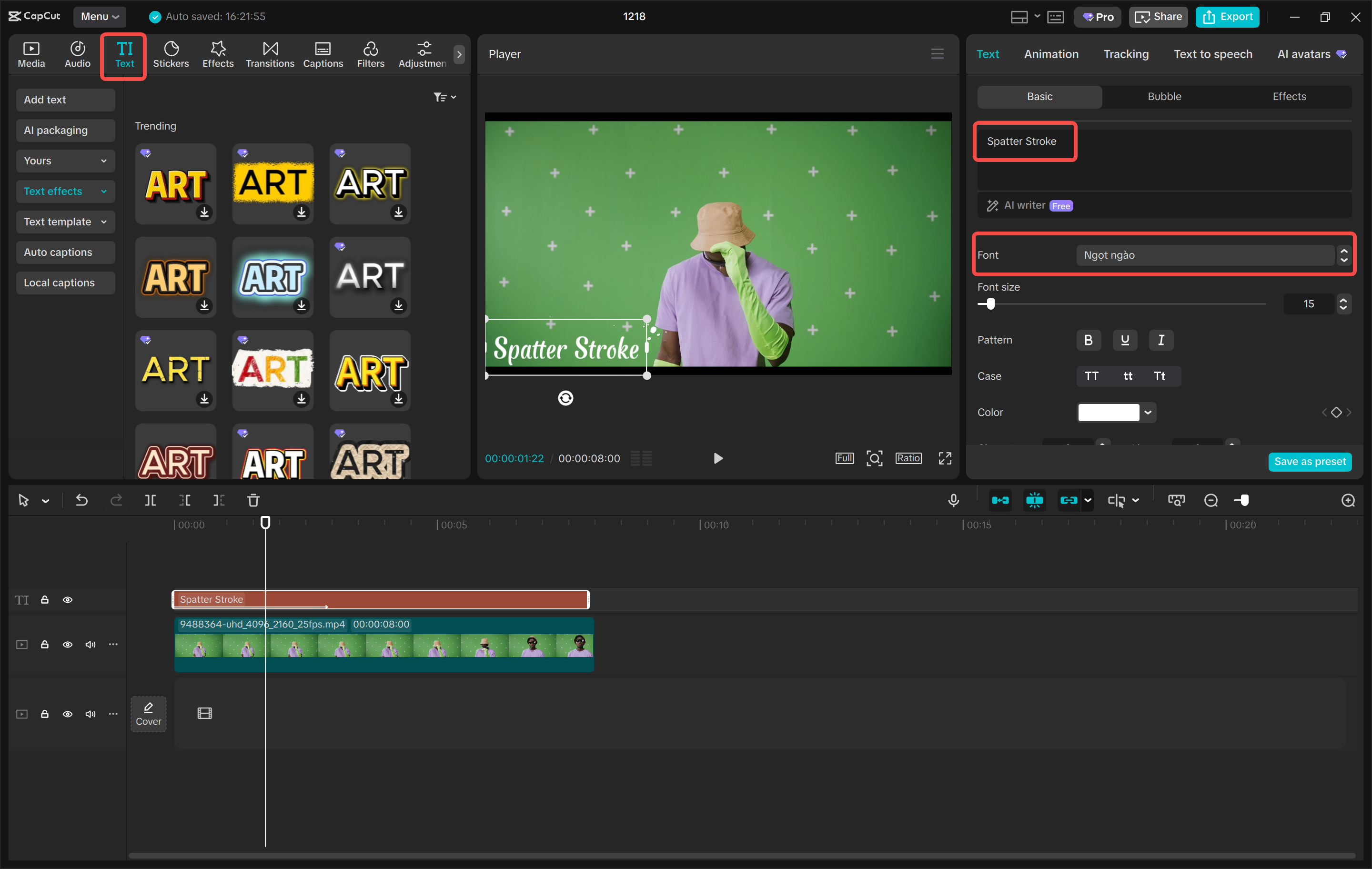Click the Save as preset button
This screenshot has height=869, width=1372.
[1310, 462]
